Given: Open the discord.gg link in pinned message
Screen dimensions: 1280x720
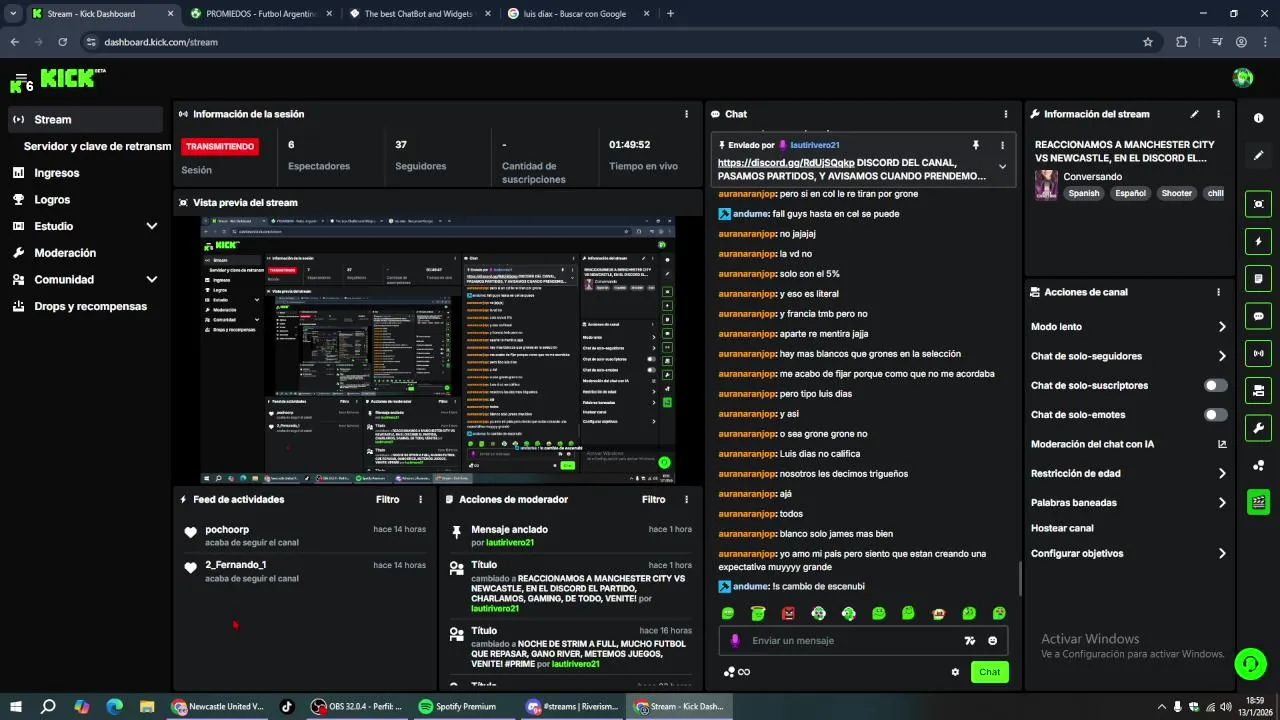Looking at the screenshot, I should click(786, 162).
